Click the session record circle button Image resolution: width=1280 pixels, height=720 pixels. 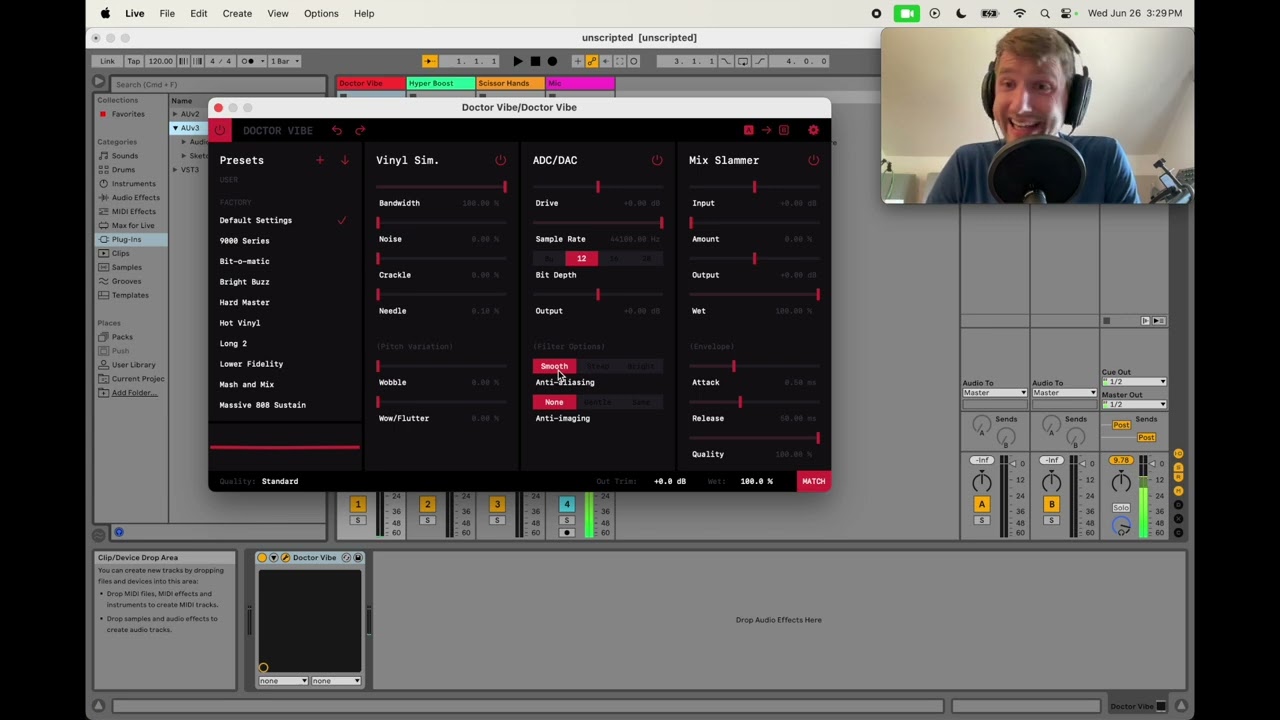point(633,61)
